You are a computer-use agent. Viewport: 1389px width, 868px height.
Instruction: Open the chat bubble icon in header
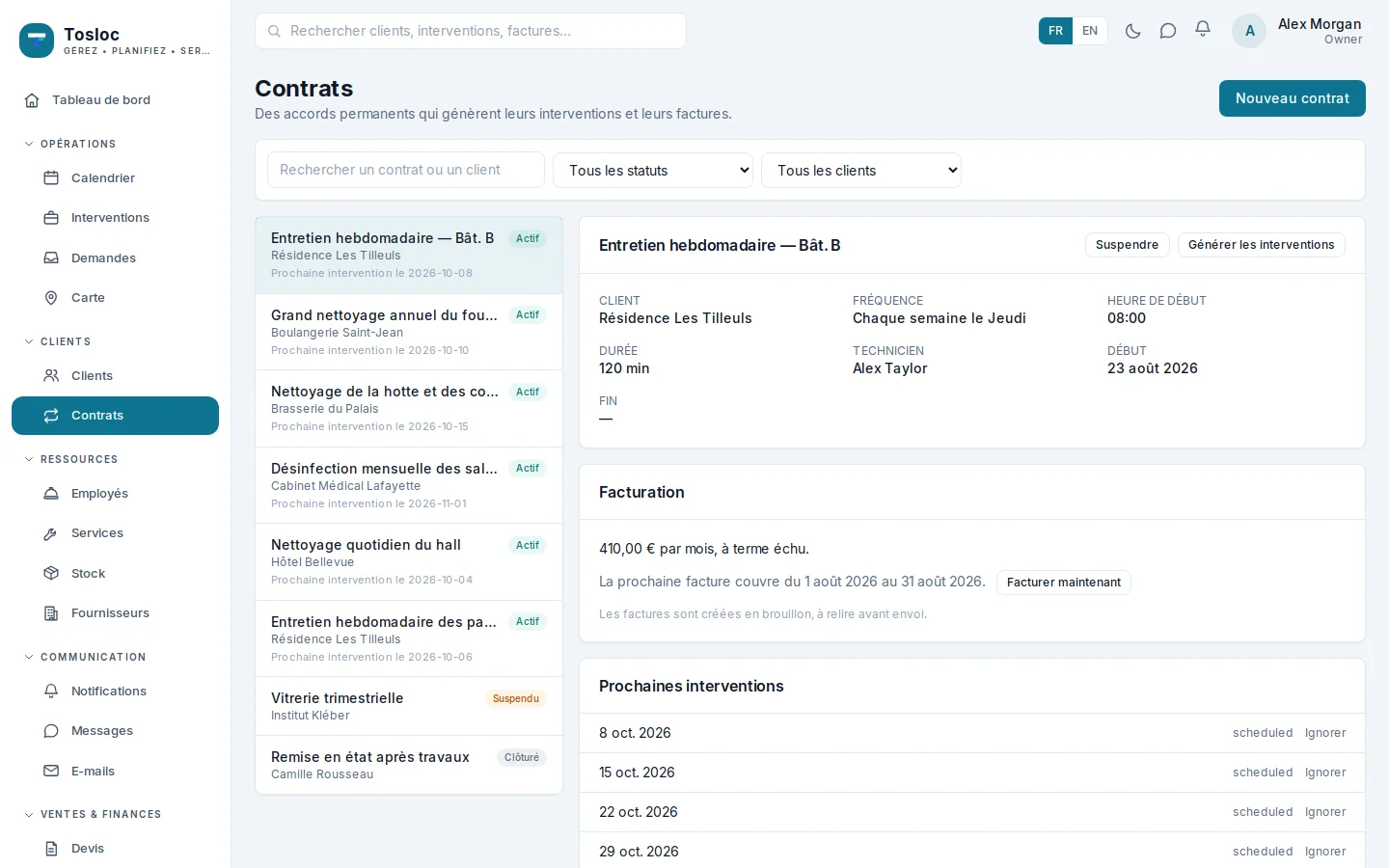1168,31
